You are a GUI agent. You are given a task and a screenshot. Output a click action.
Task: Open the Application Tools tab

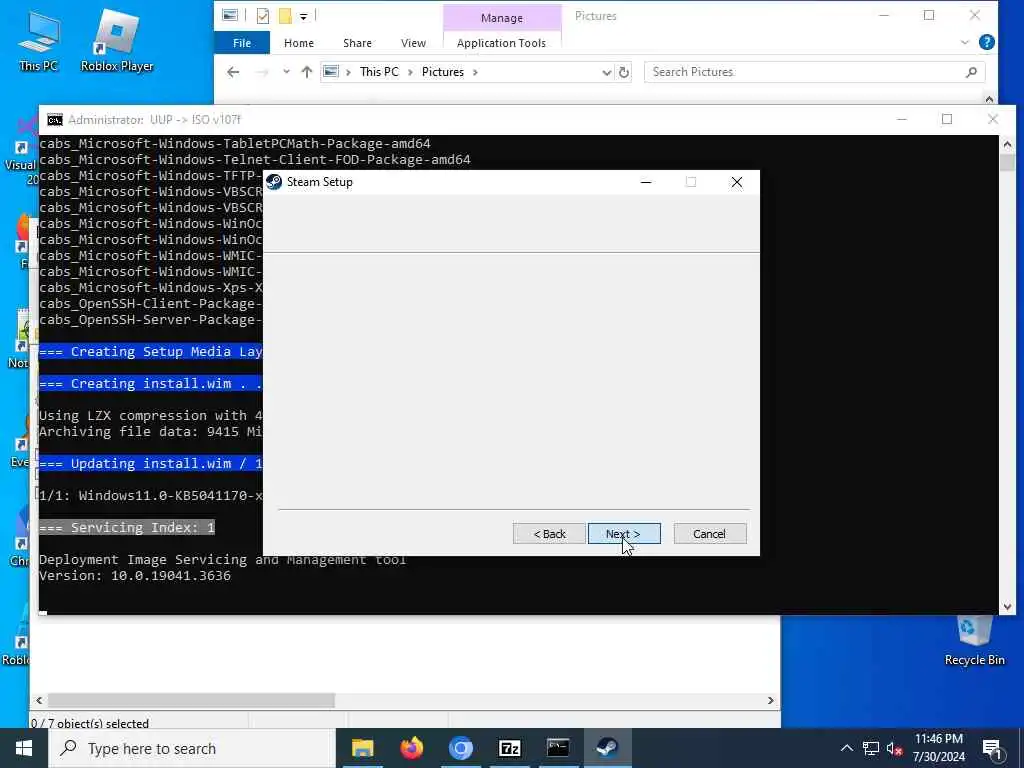(502, 43)
